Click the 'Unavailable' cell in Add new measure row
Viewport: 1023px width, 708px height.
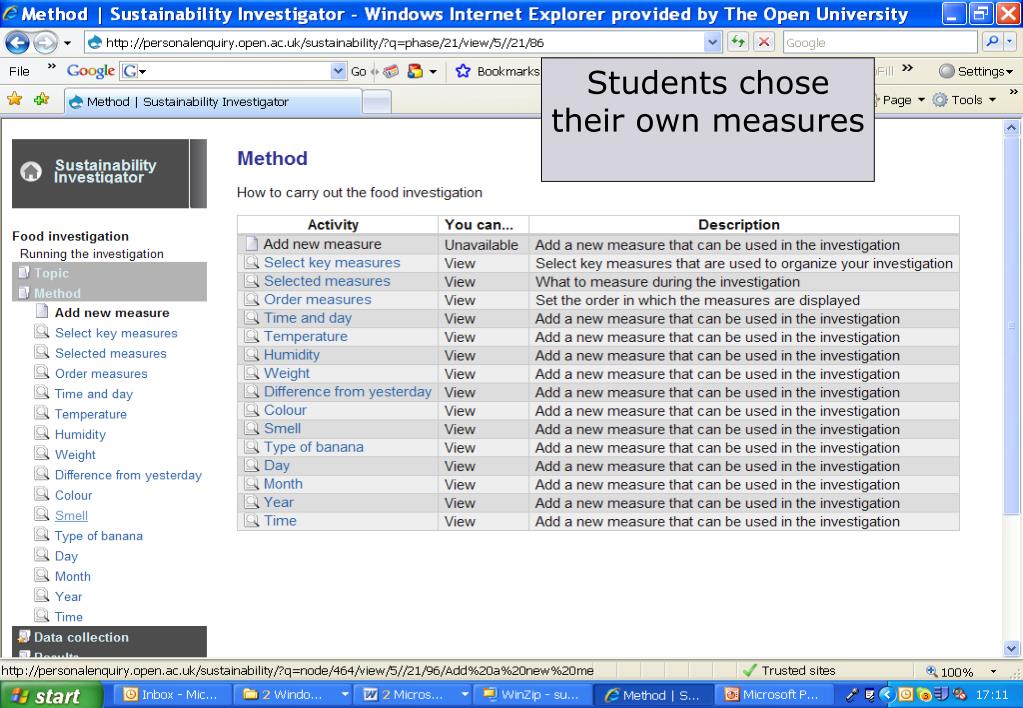(481, 245)
